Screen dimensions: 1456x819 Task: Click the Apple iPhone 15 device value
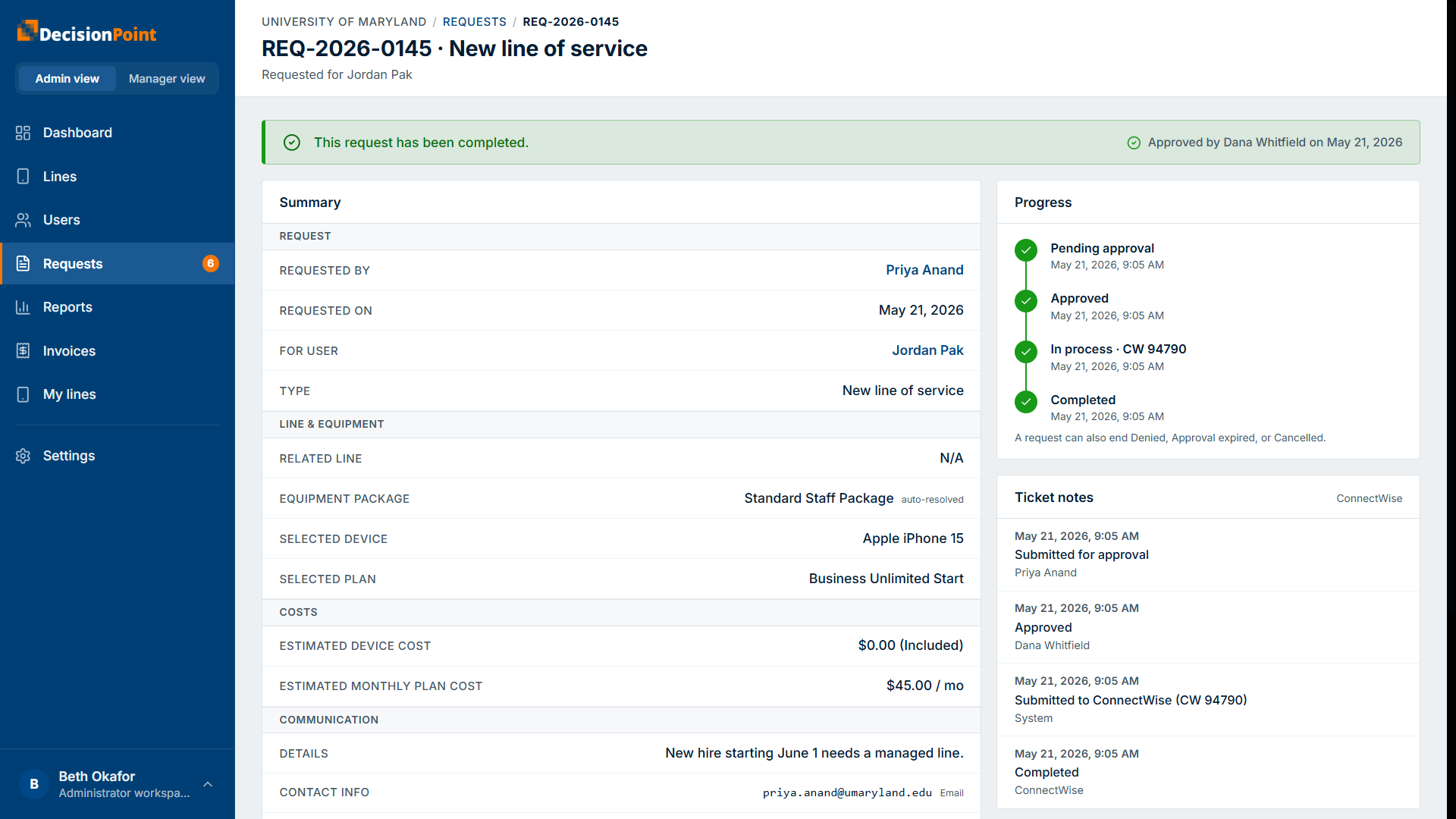click(x=913, y=538)
